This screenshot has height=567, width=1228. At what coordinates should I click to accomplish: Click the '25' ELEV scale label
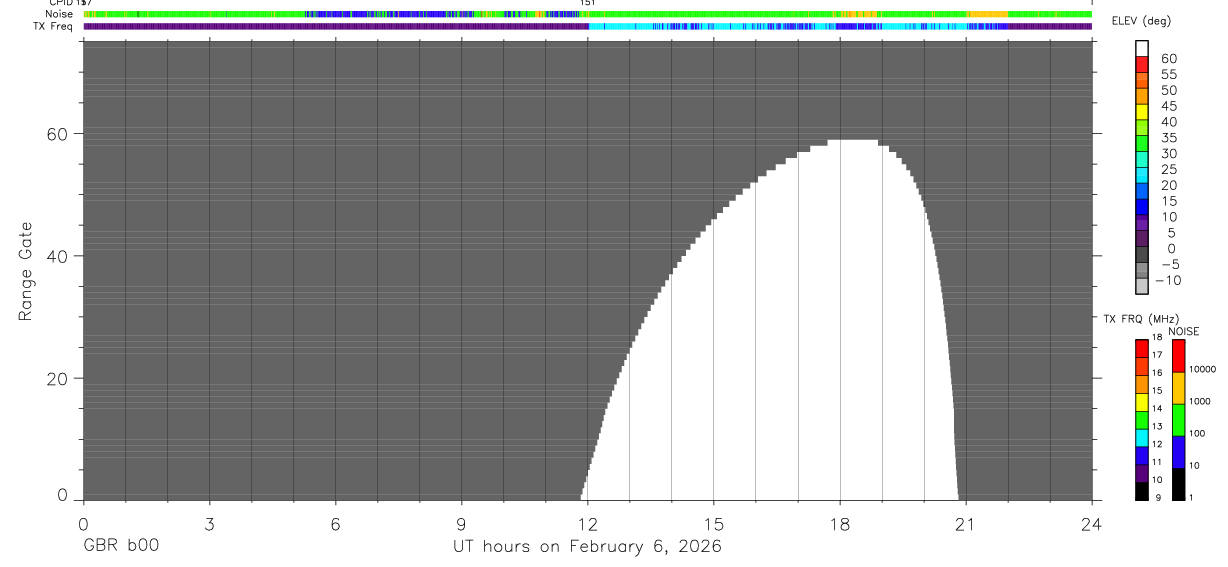coord(1169,169)
